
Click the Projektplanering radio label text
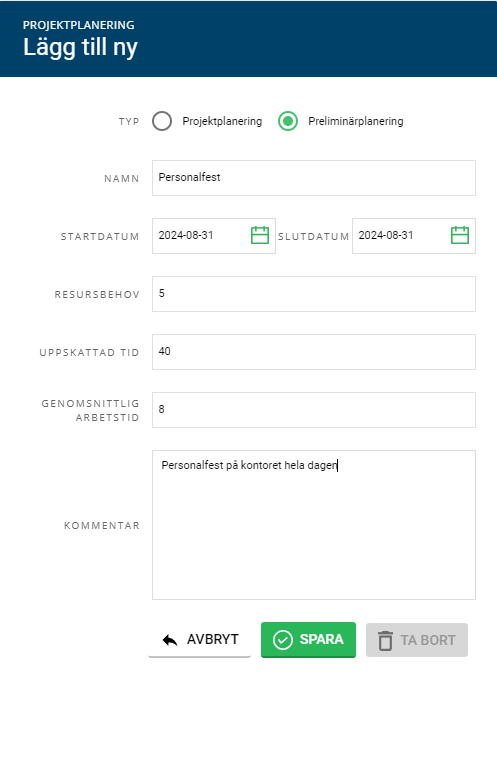pyautogui.click(x=222, y=121)
